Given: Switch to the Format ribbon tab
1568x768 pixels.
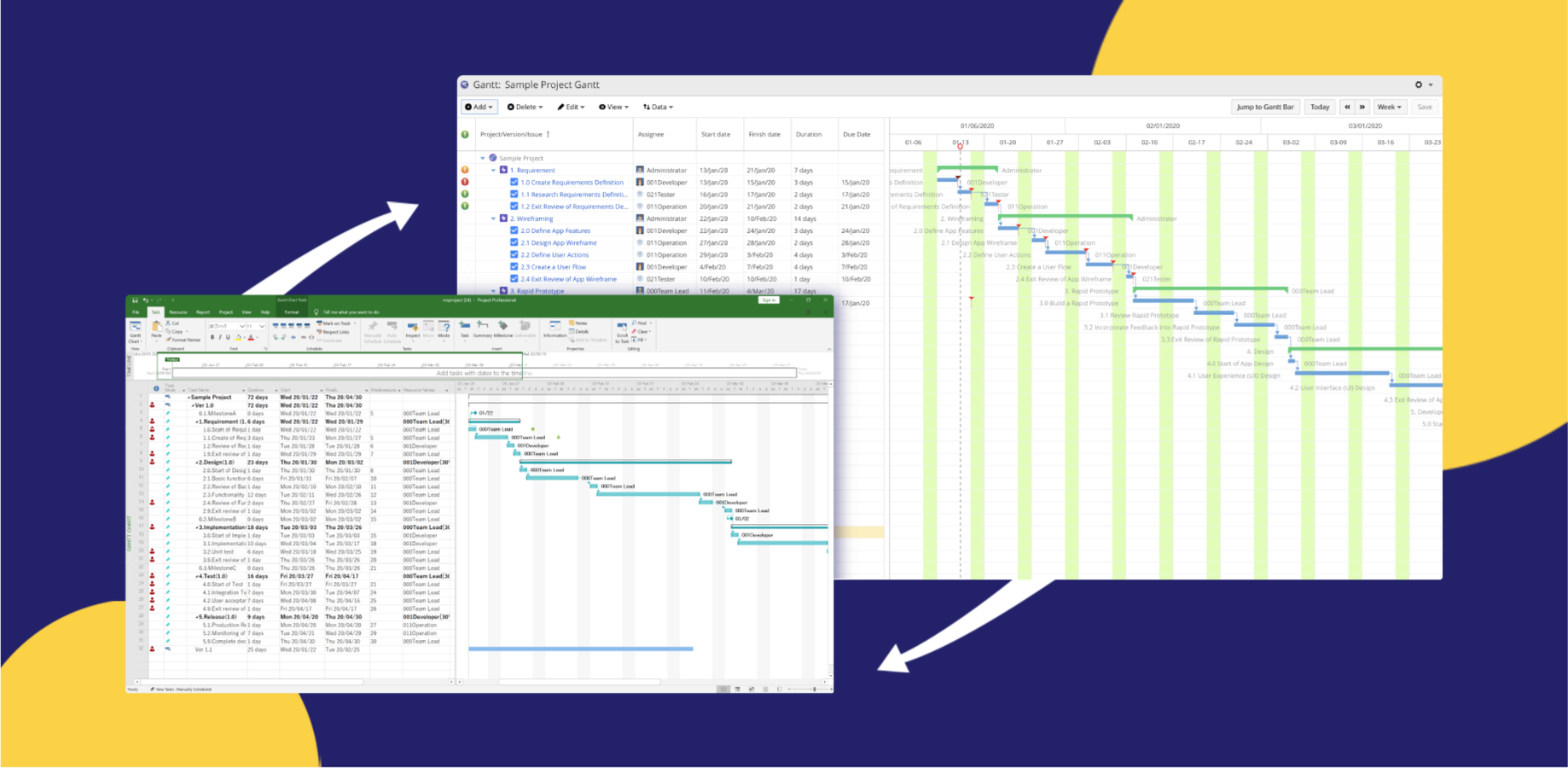Looking at the screenshot, I should point(292,312).
